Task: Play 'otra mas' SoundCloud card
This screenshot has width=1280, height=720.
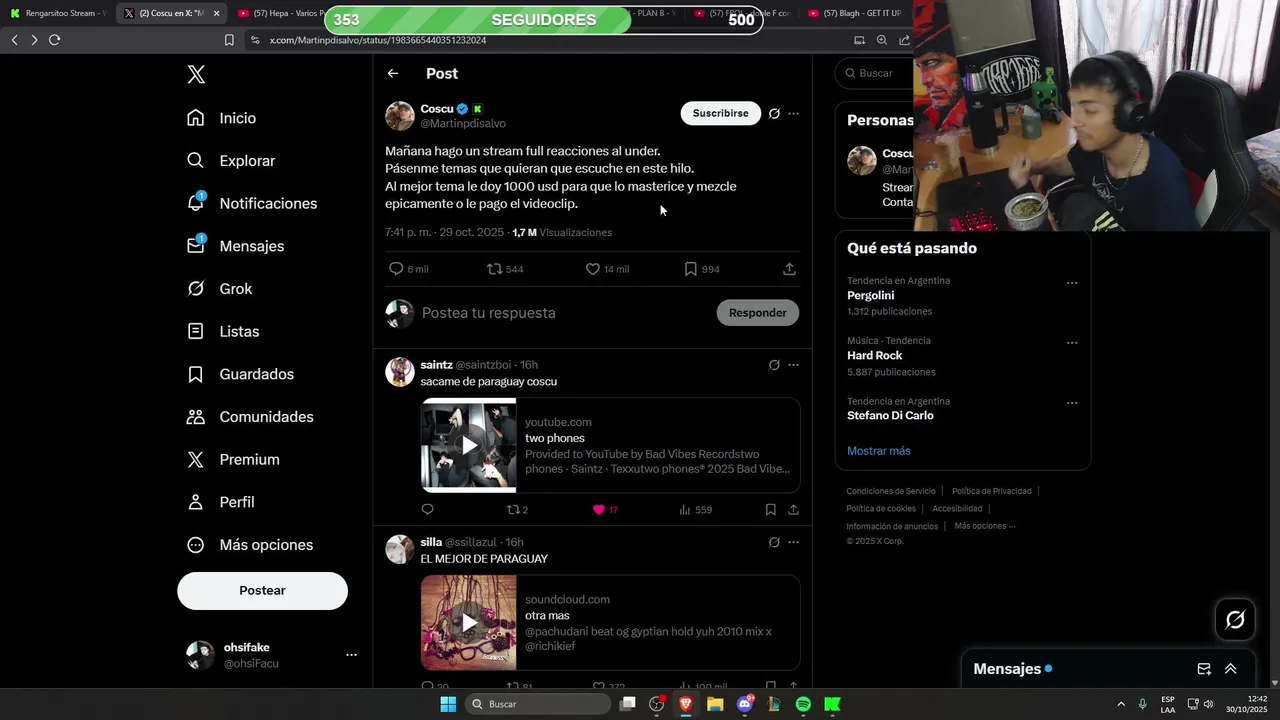Action: coord(469,622)
